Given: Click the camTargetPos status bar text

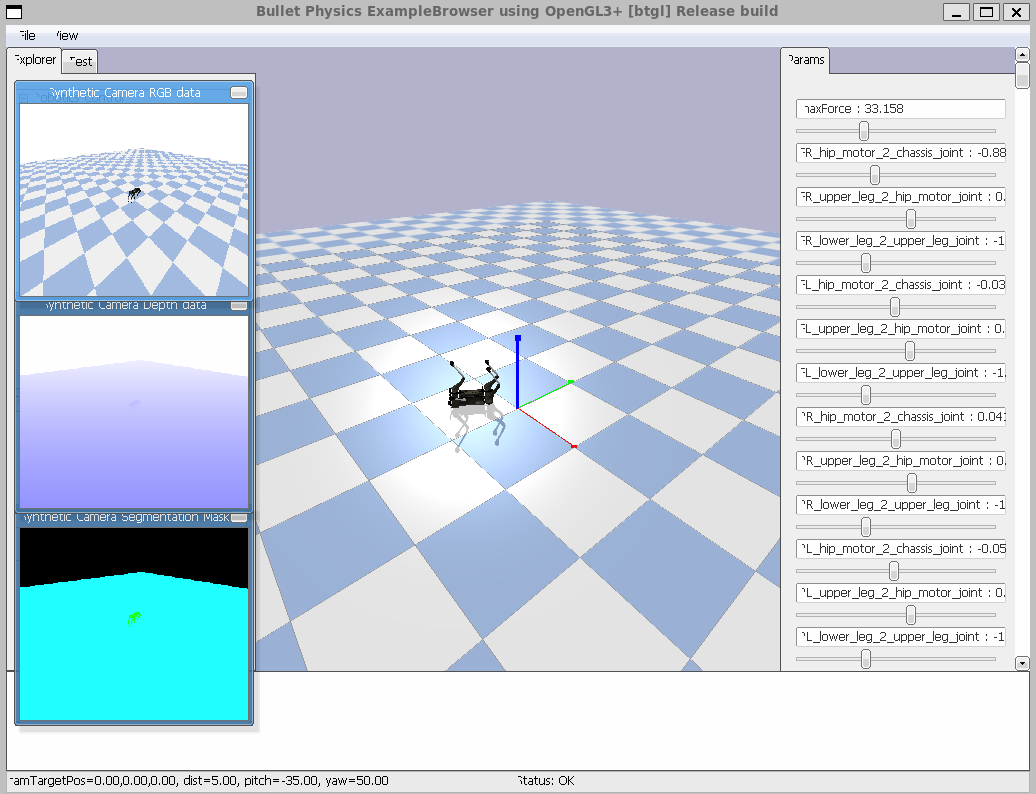Looking at the screenshot, I should coord(199,781).
